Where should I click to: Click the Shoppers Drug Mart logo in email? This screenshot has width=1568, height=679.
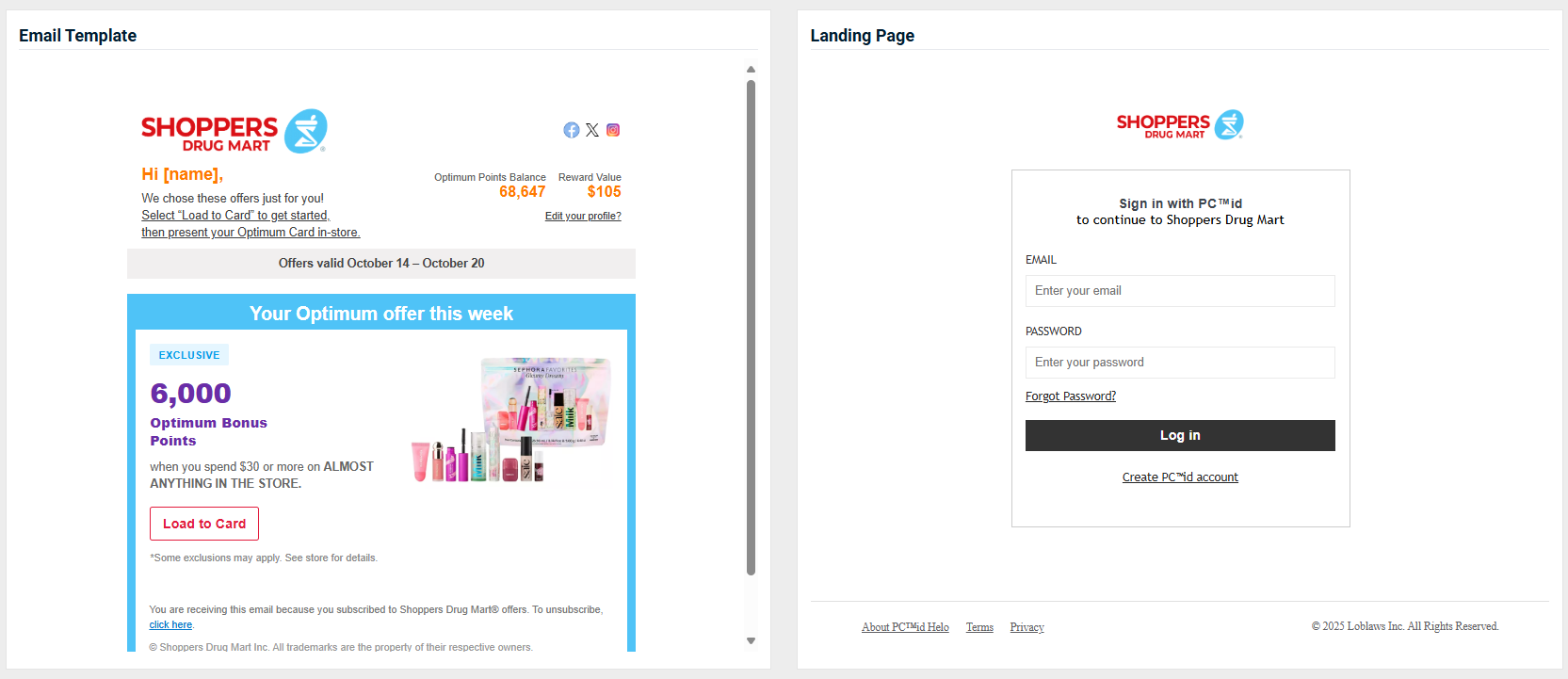tap(234, 131)
